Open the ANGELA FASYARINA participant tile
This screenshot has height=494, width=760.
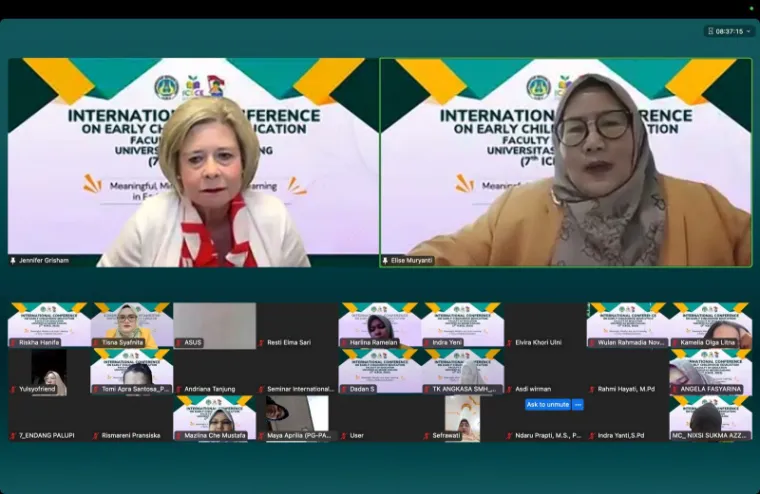click(710, 370)
